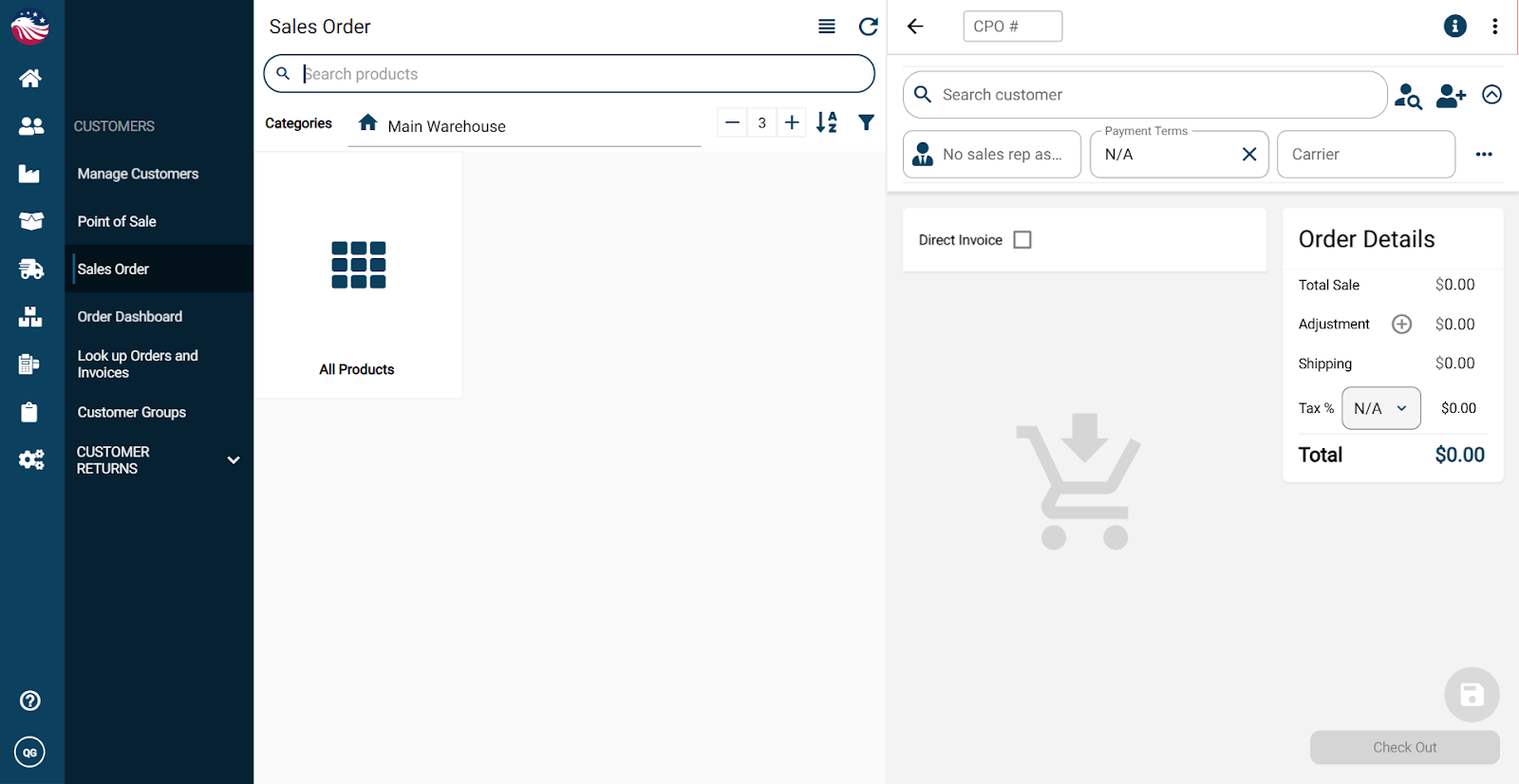This screenshot has height=784, width=1519.
Task: Open the open-box inventory icon in the sidebar
Action: [x=30, y=221]
